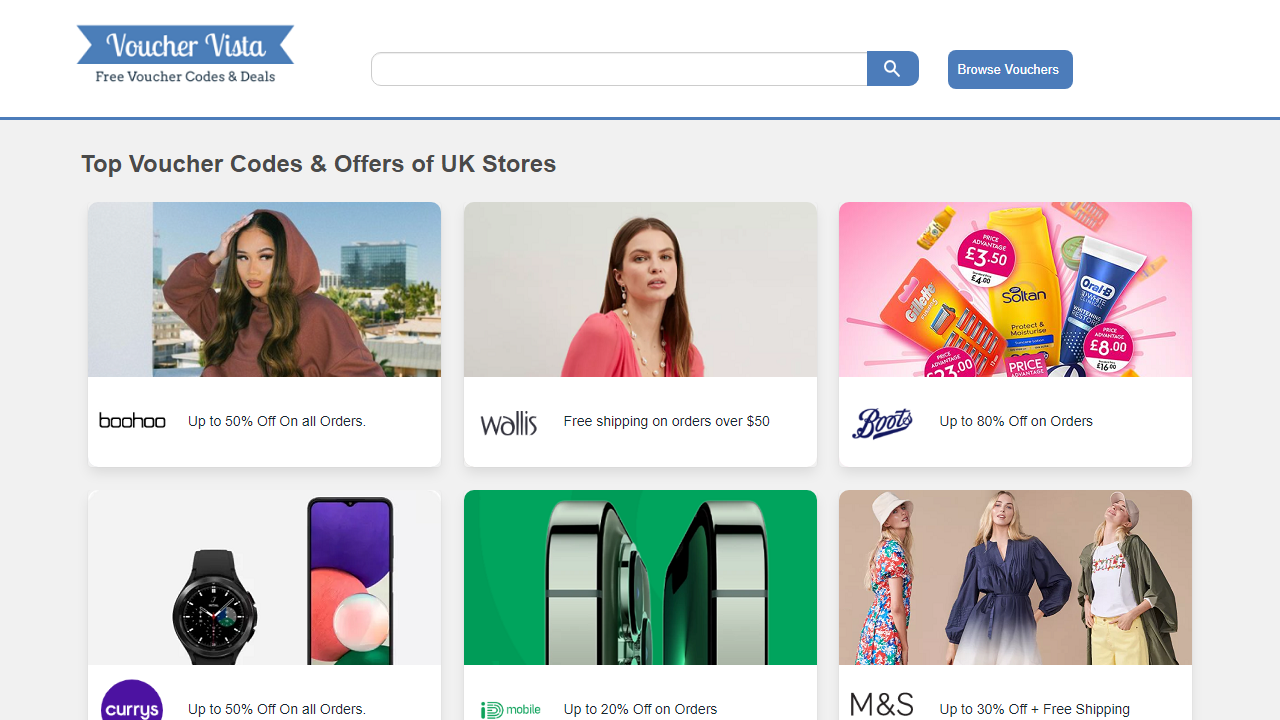Click the M&S brand logo
Screen dimensions: 1280x720
(x=882, y=706)
